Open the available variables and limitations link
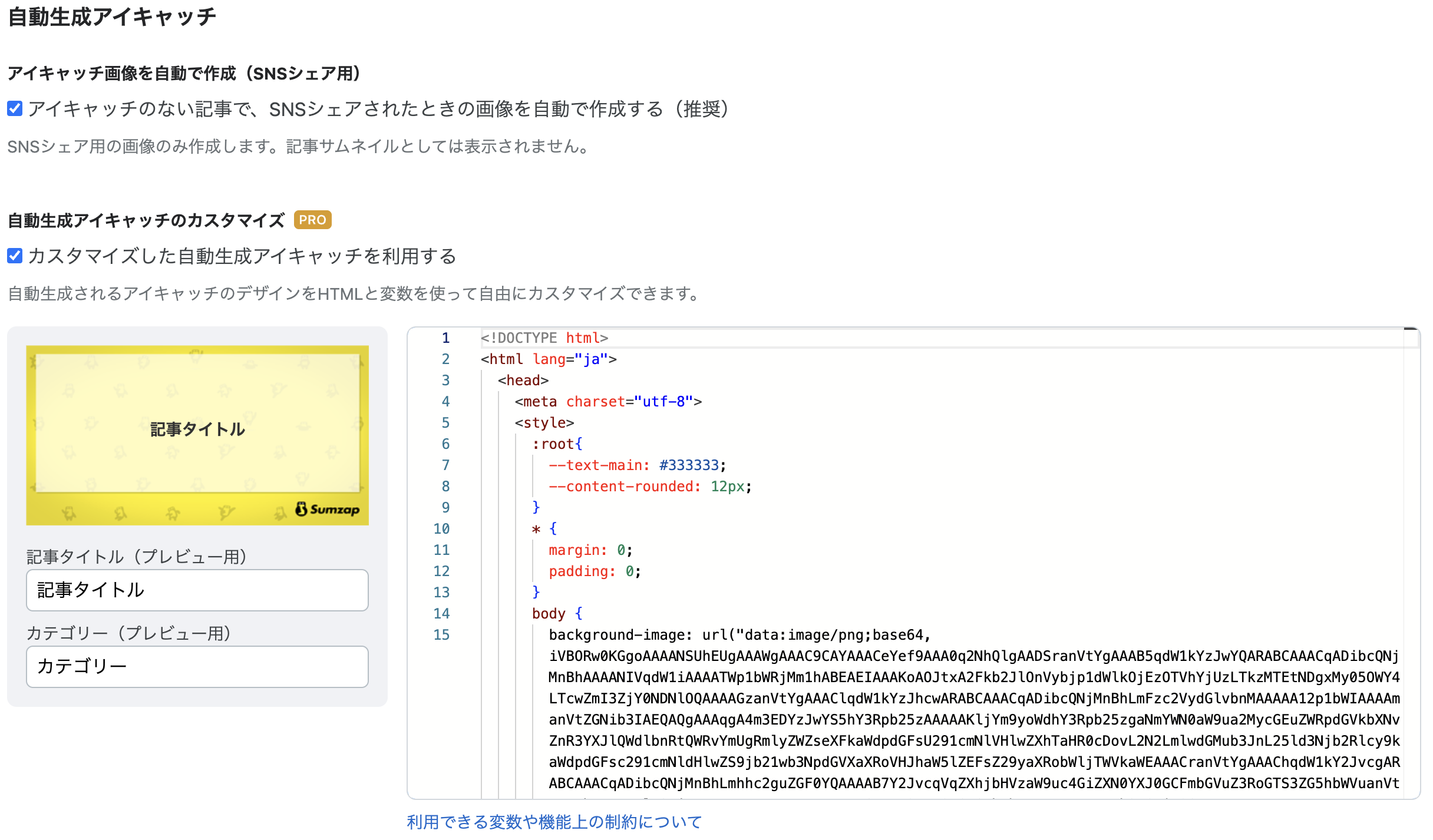Viewport: 1433px width, 840px height. pyautogui.click(x=554, y=821)
